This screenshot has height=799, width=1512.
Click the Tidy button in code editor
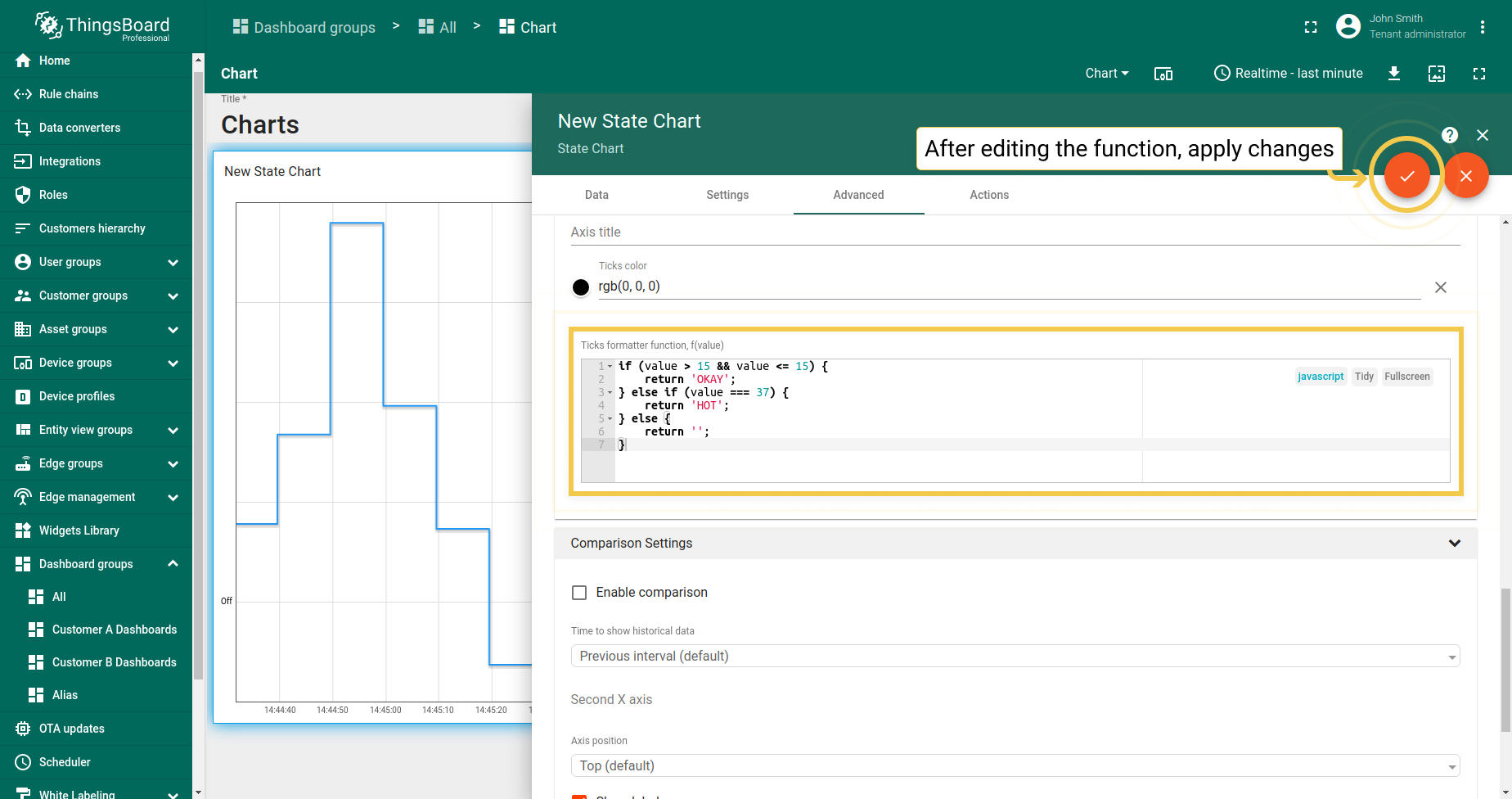click(x=1364, y=377)
